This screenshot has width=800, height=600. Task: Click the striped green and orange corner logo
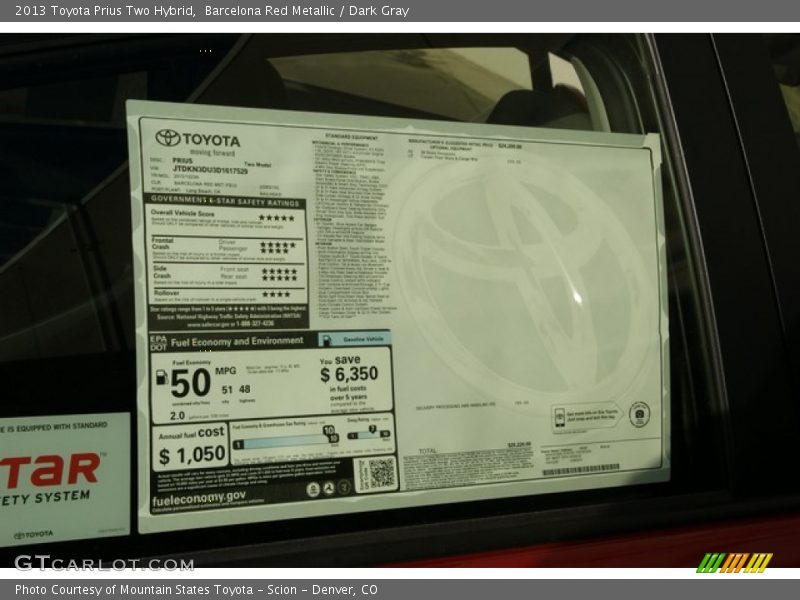tap(733, 562)
